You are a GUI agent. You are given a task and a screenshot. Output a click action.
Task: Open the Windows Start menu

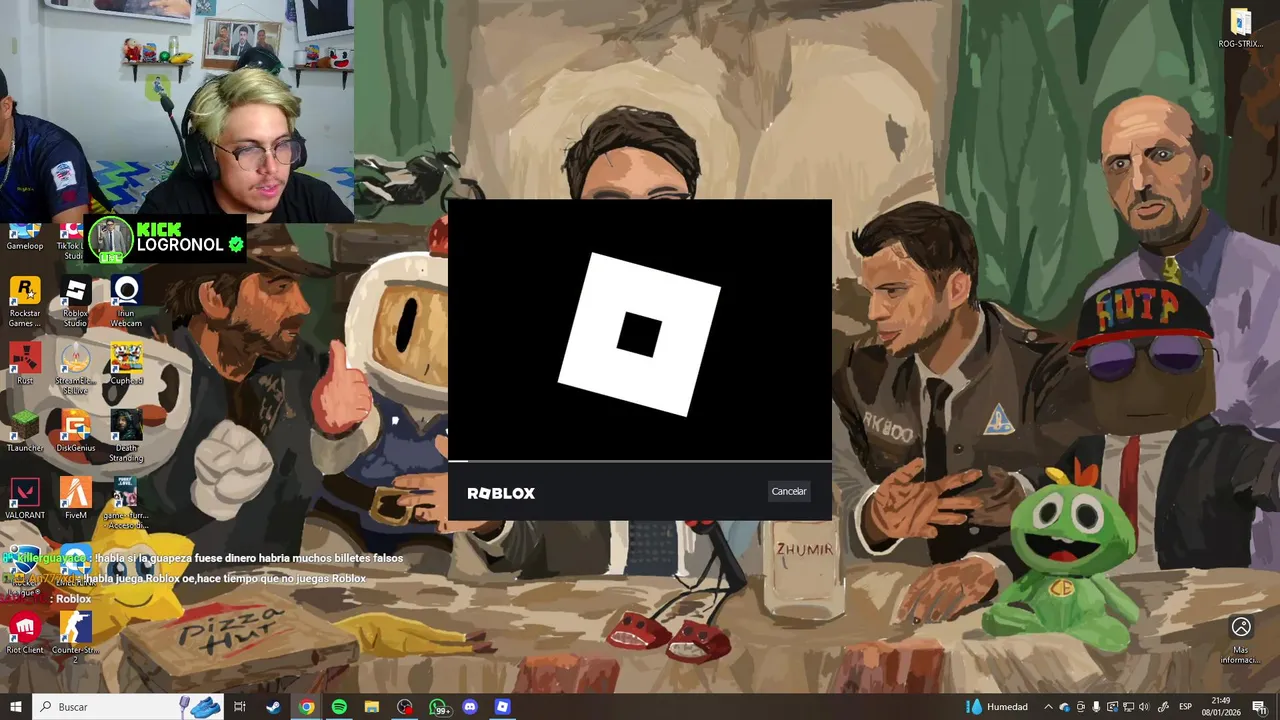coord(15,707)
